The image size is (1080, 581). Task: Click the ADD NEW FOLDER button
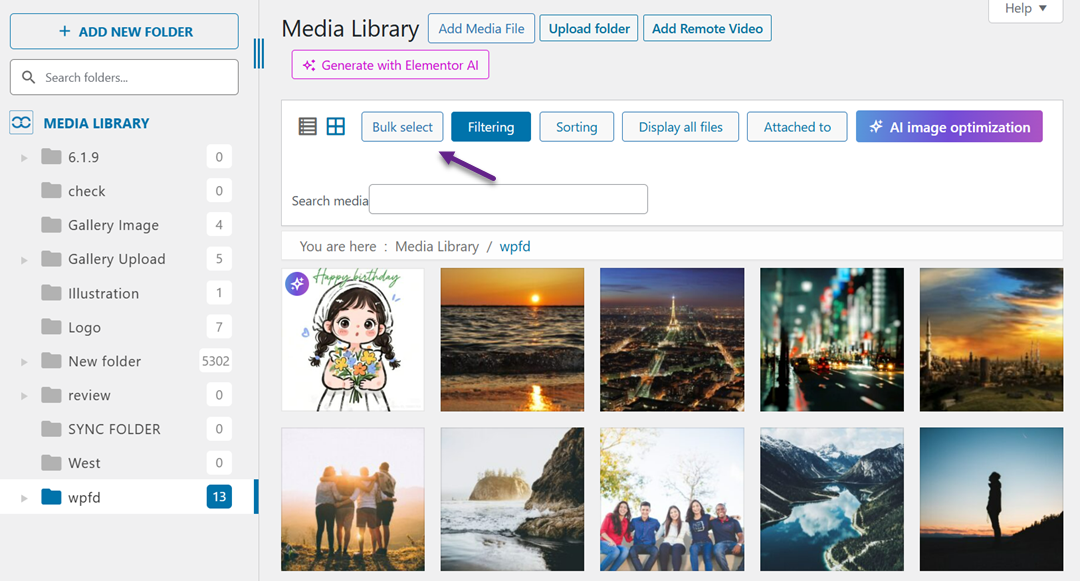click(123, 31)
